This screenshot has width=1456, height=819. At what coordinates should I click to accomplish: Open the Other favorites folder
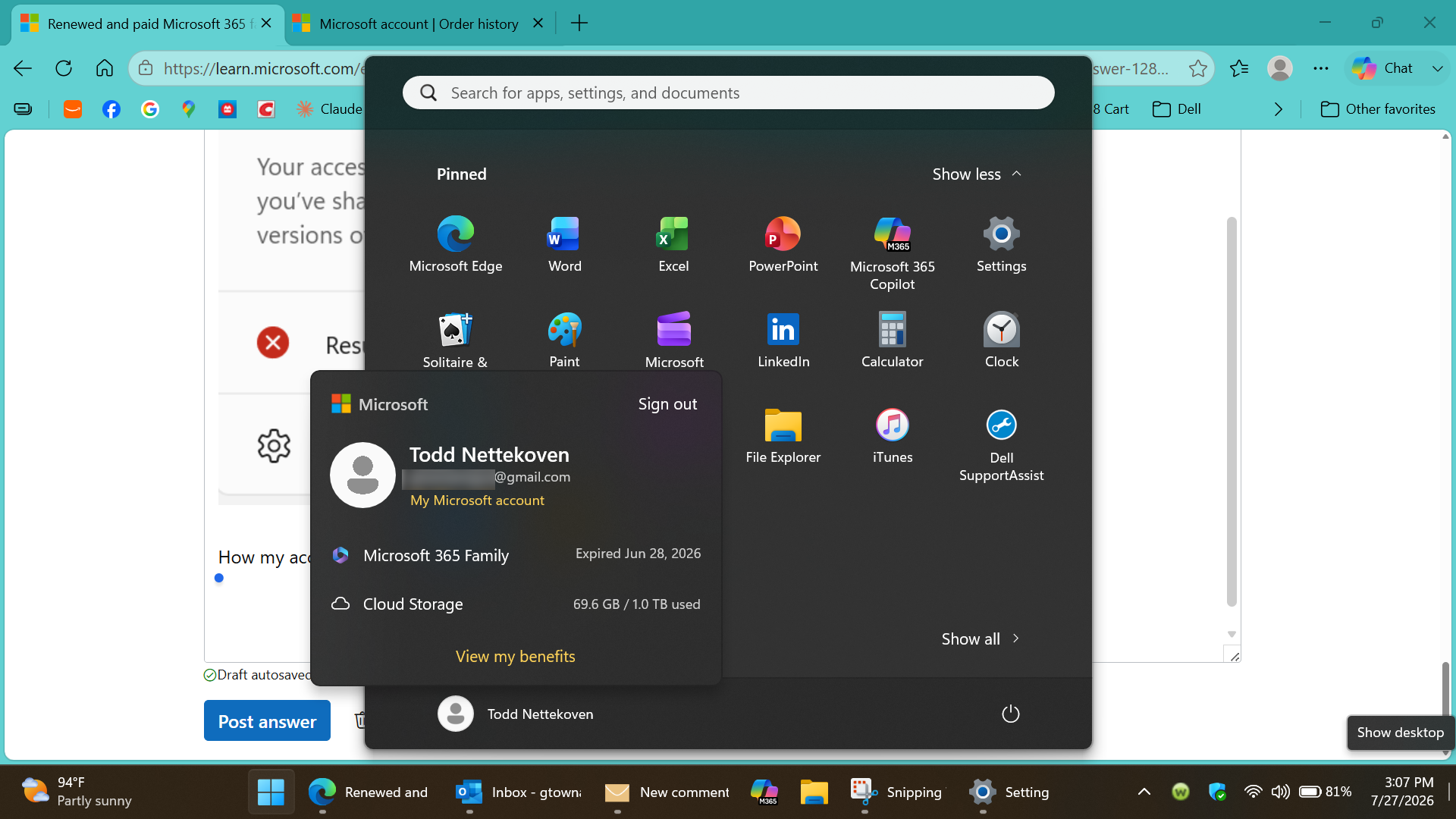(x=1378, y=109)
